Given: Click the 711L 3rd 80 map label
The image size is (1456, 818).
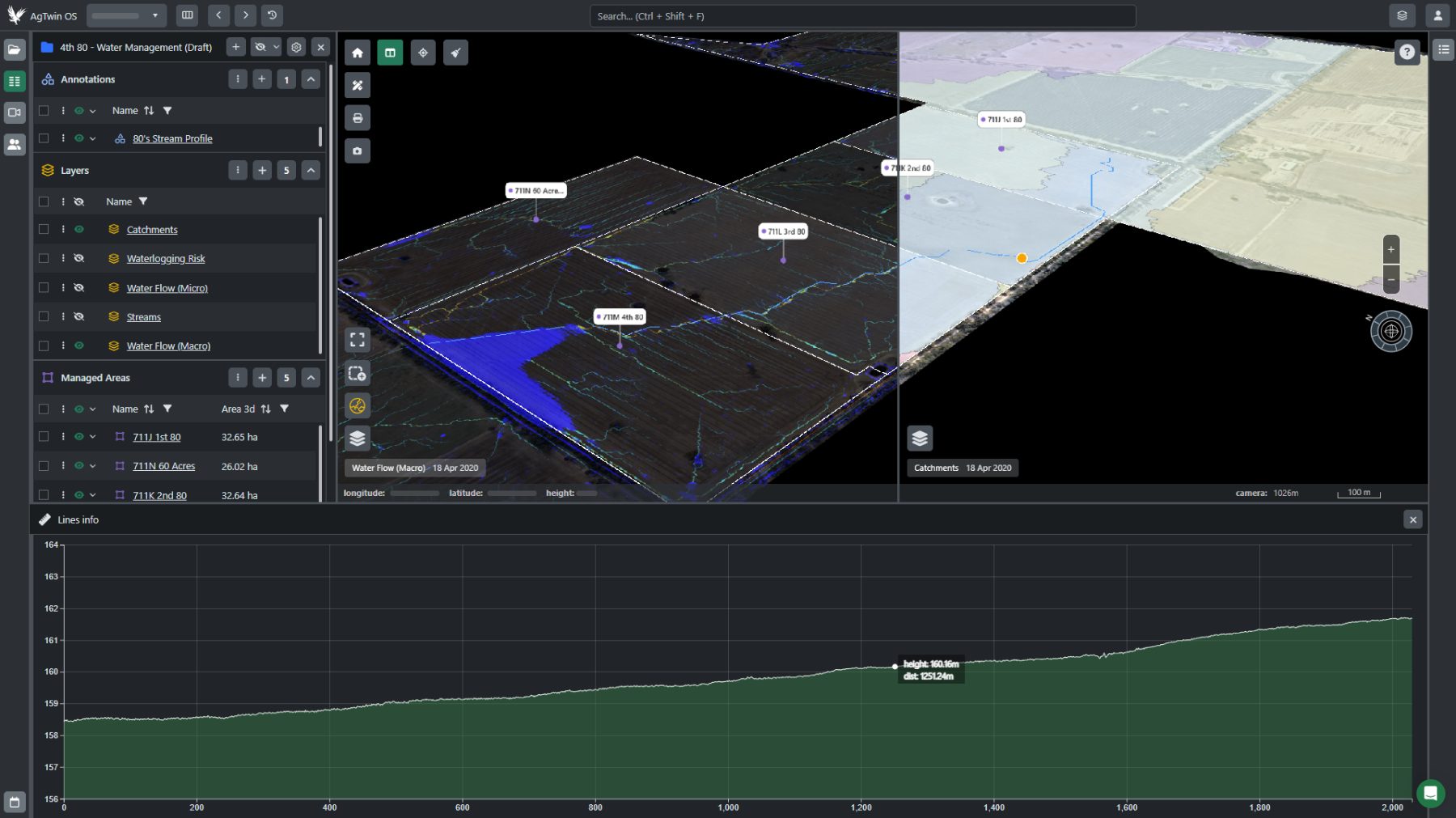Looking at the screenshot, I should (783, 231).
